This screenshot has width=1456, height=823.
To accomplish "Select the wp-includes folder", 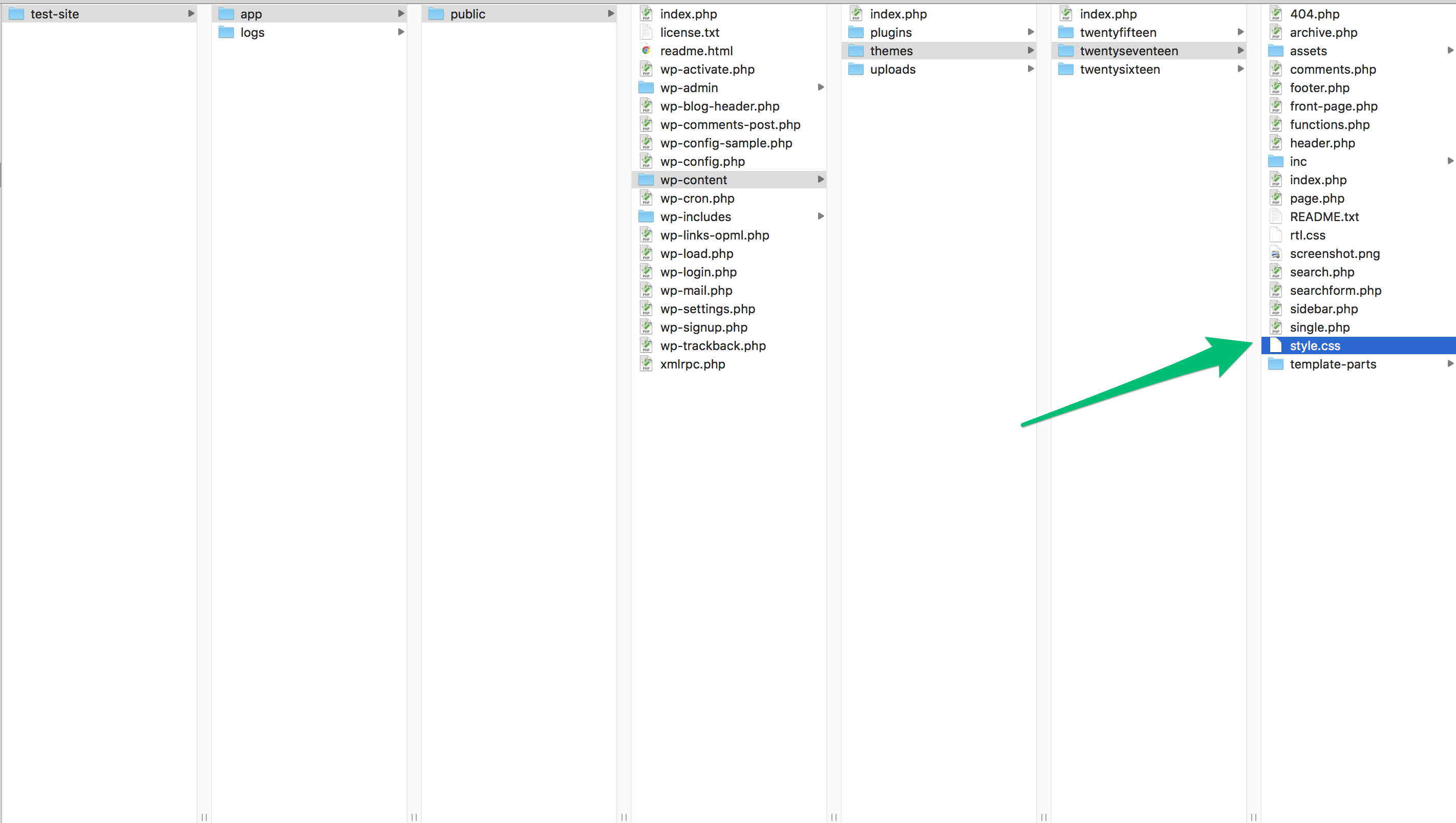I will point(695,217).
